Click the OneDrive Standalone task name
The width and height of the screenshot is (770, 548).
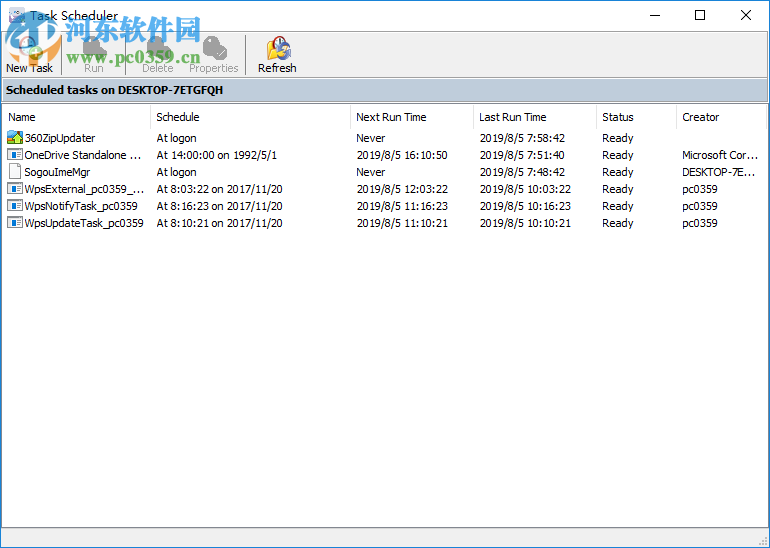tap(83, 155)
